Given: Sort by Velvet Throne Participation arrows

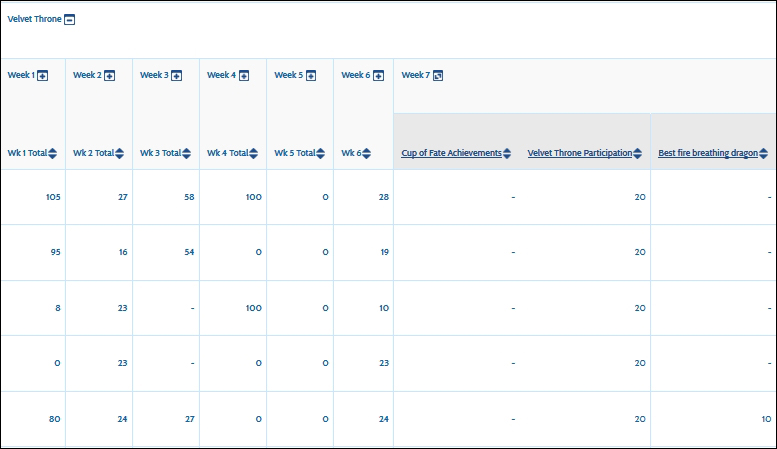Looking at the screenshot, I should point(638,154).
